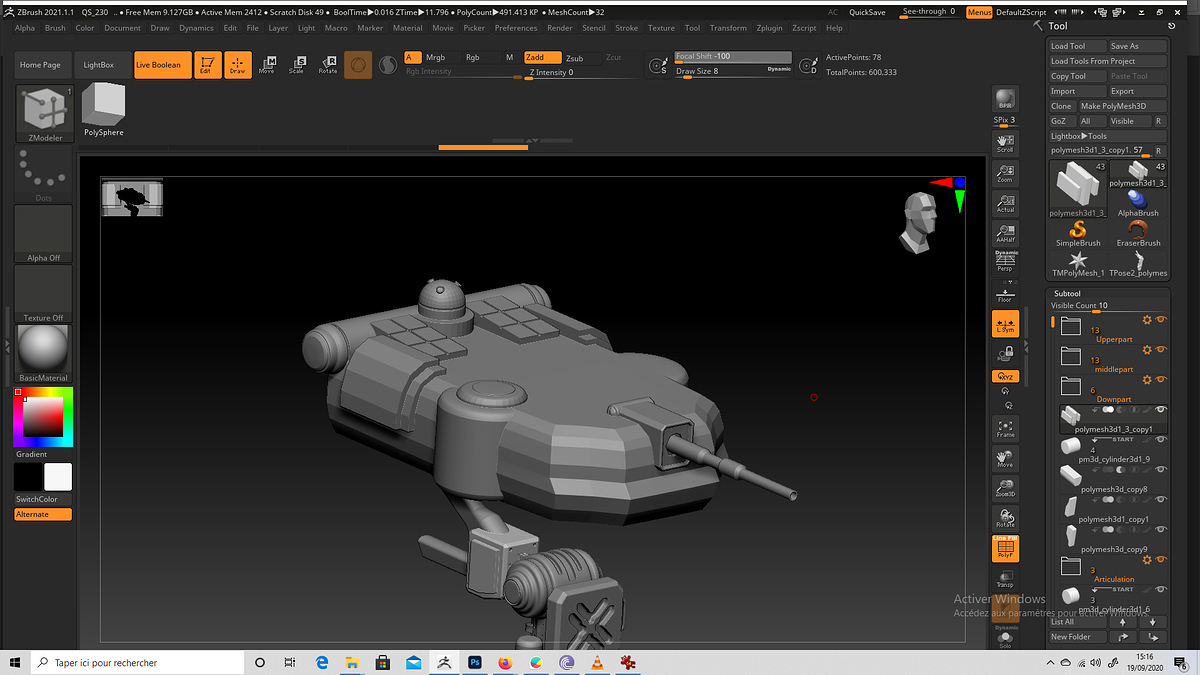Set canvas to Actual size
This screenshot has width=1200, height=675.
[1005, 203]
